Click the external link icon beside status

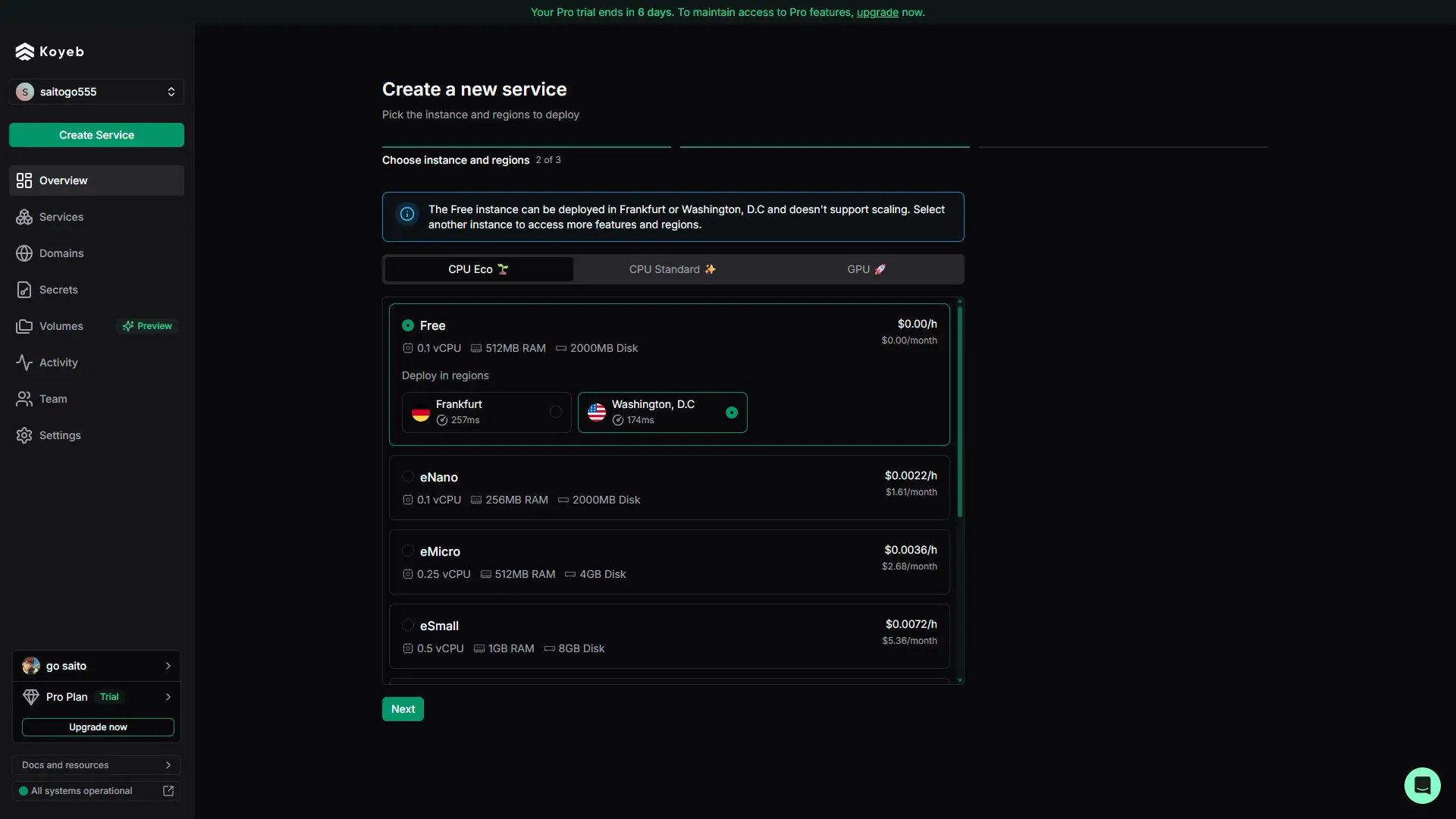[x=168, y=791]
